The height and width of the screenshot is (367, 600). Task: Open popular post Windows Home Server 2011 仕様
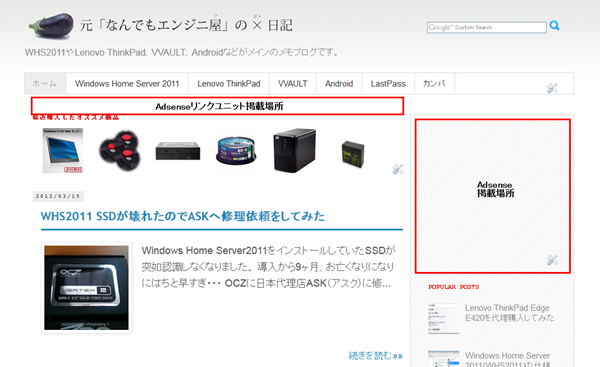(x=508, y=359)
